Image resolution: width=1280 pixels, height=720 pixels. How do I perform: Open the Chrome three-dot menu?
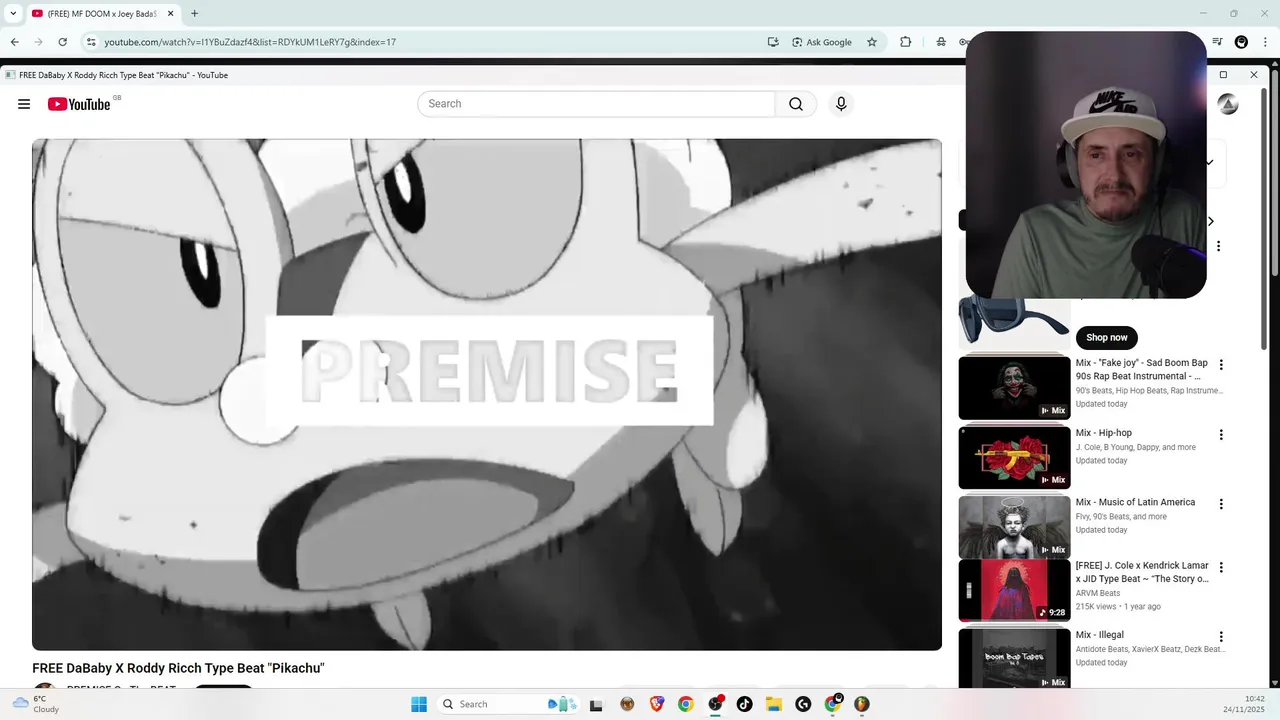pos(1265,42)
